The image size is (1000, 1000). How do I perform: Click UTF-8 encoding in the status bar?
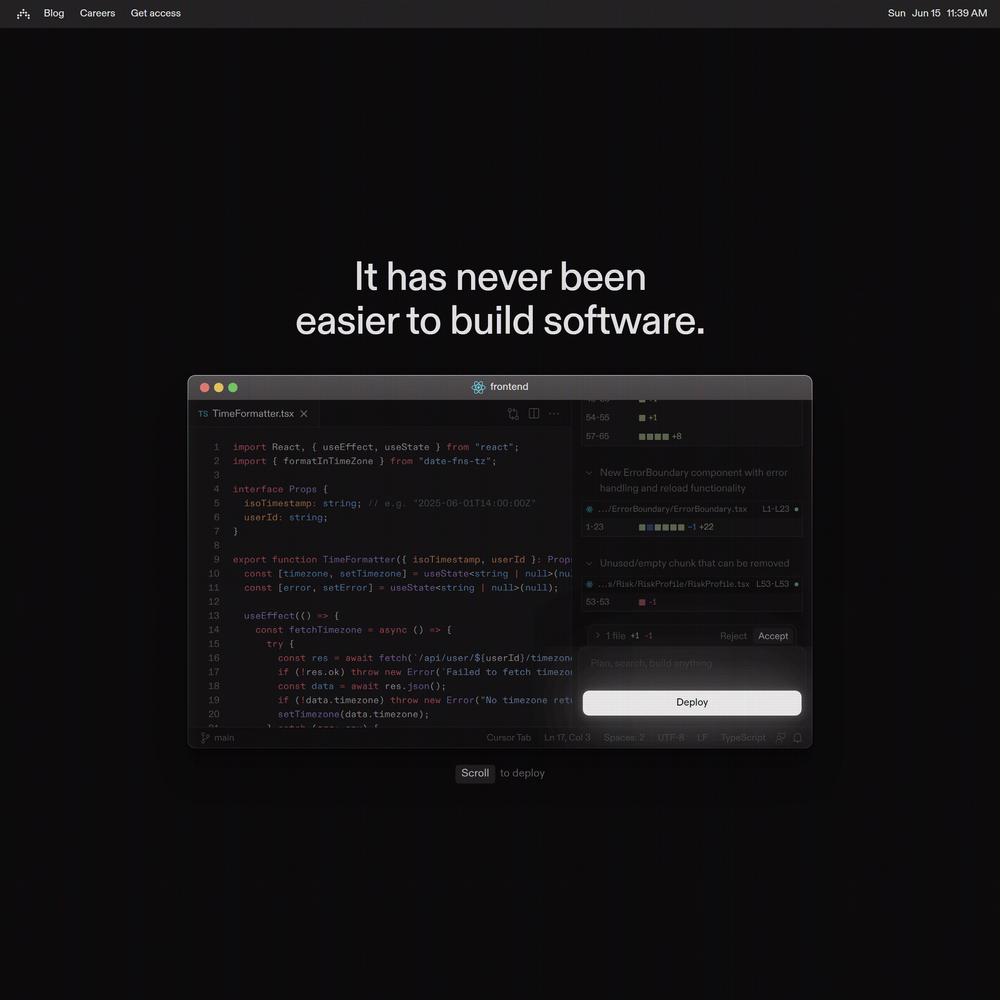coord(671,738)
